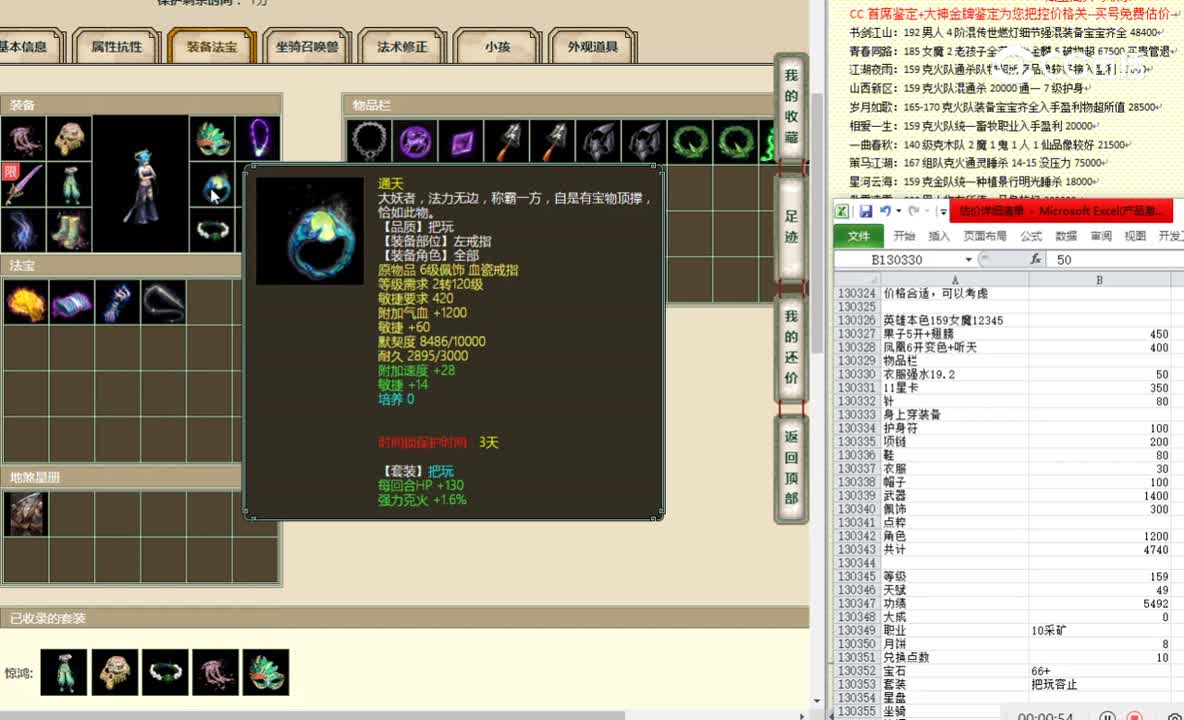Select the first grey gauntlet in inventory
Image resolution: width=1184 pixels, height=720 pixels.
tap(600, 141)
